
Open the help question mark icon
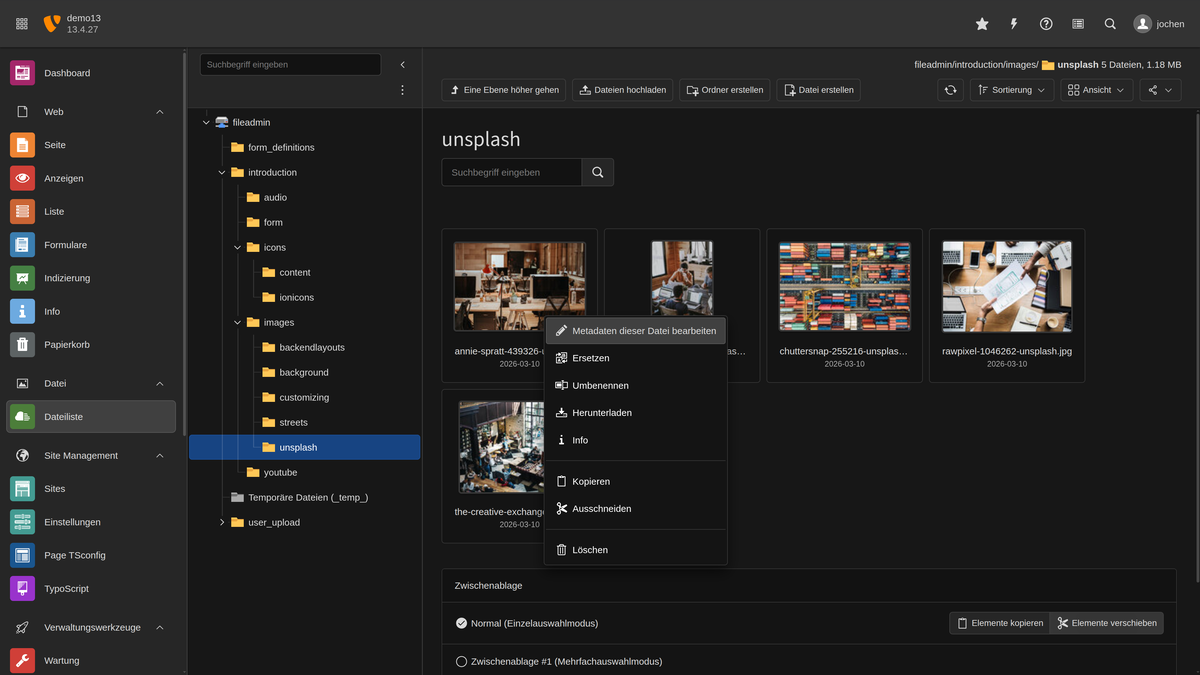point(1045,23)
